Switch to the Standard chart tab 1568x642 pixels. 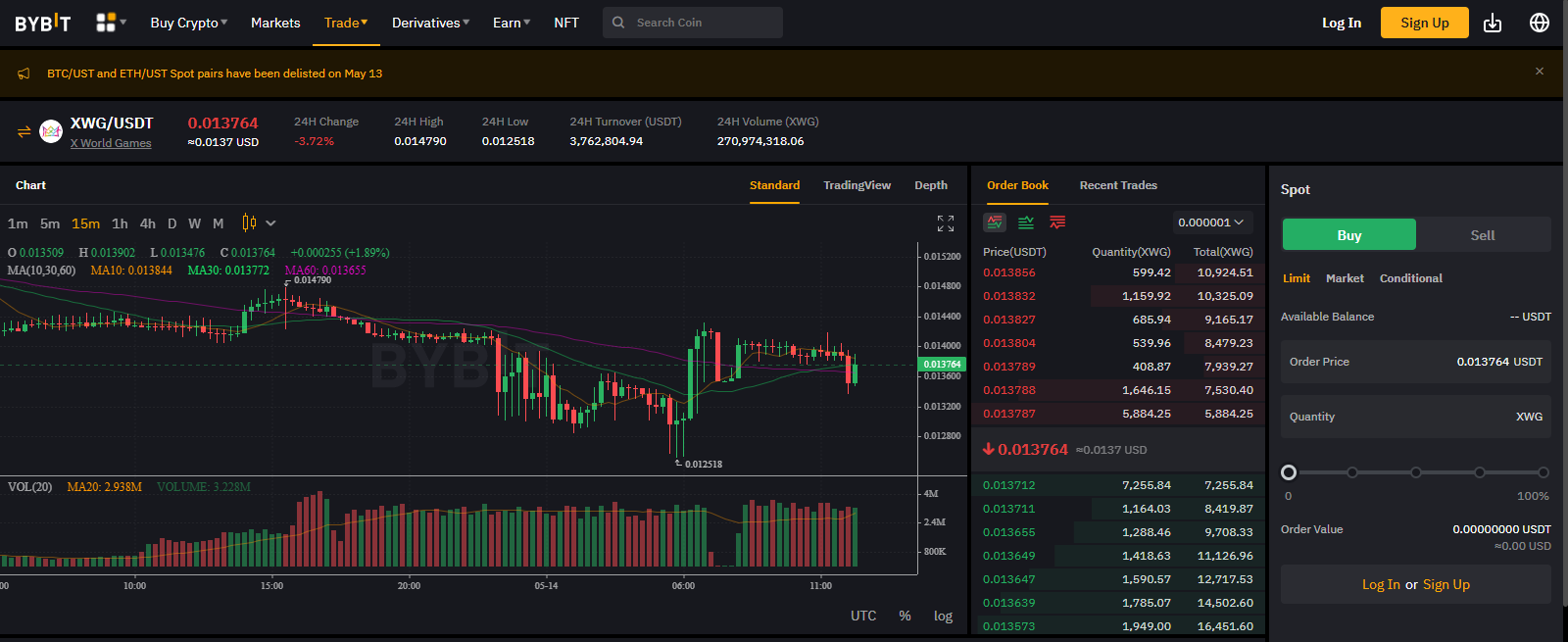774,185
